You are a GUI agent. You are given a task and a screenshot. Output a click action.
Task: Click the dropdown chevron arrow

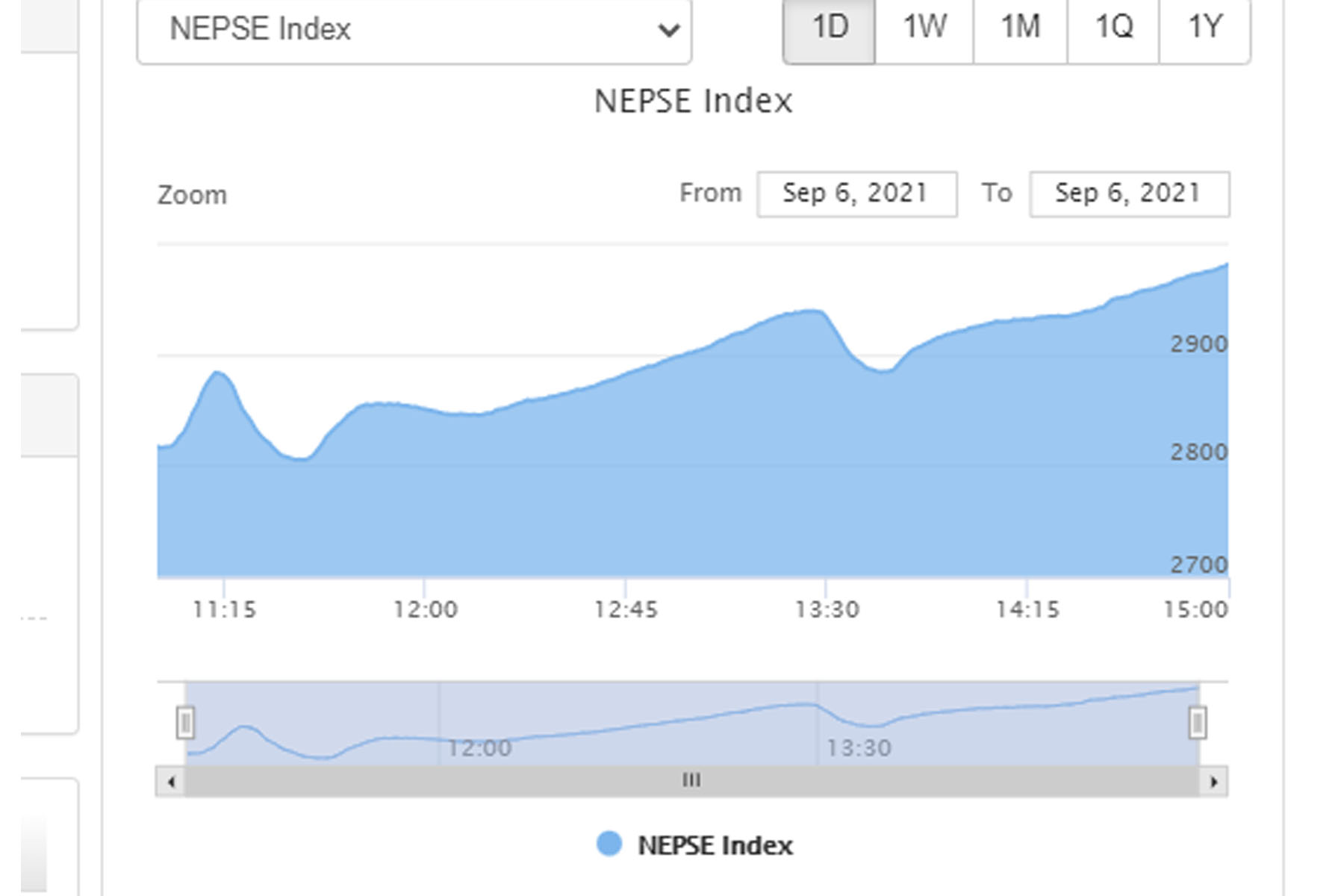[x=668, y=30]
